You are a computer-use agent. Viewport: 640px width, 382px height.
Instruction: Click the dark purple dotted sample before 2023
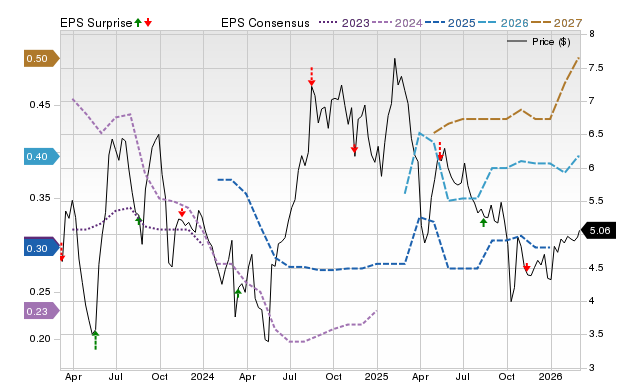tap(329, 23)
